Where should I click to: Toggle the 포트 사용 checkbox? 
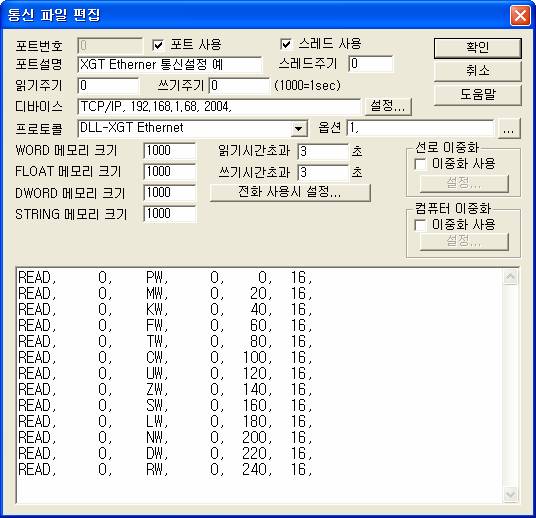[x=158, y=44]
